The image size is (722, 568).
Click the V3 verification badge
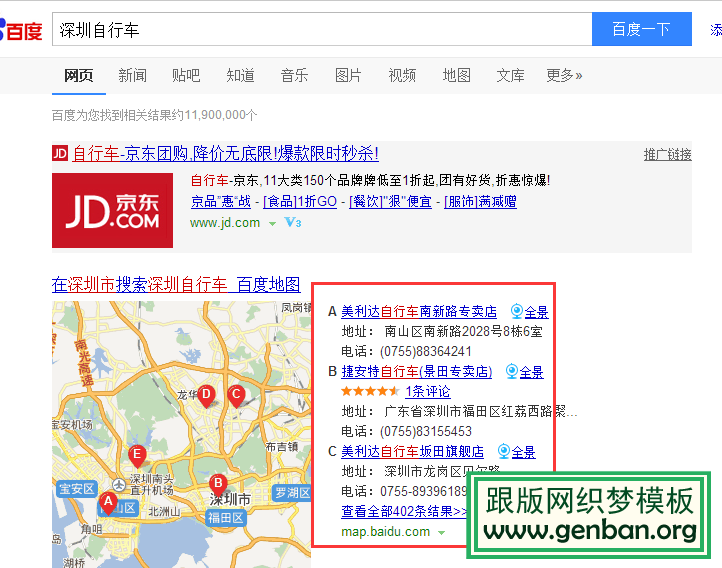coord(293,223)
